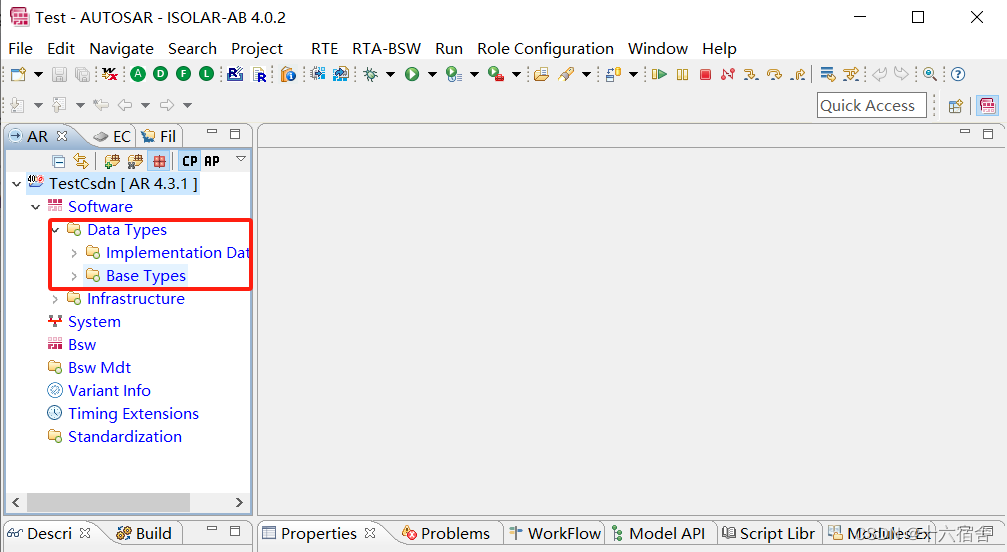The width and height of the screenshot is (1007, 552).
Task: Launch Debug with the bug icon
Action: coord(371,74)
